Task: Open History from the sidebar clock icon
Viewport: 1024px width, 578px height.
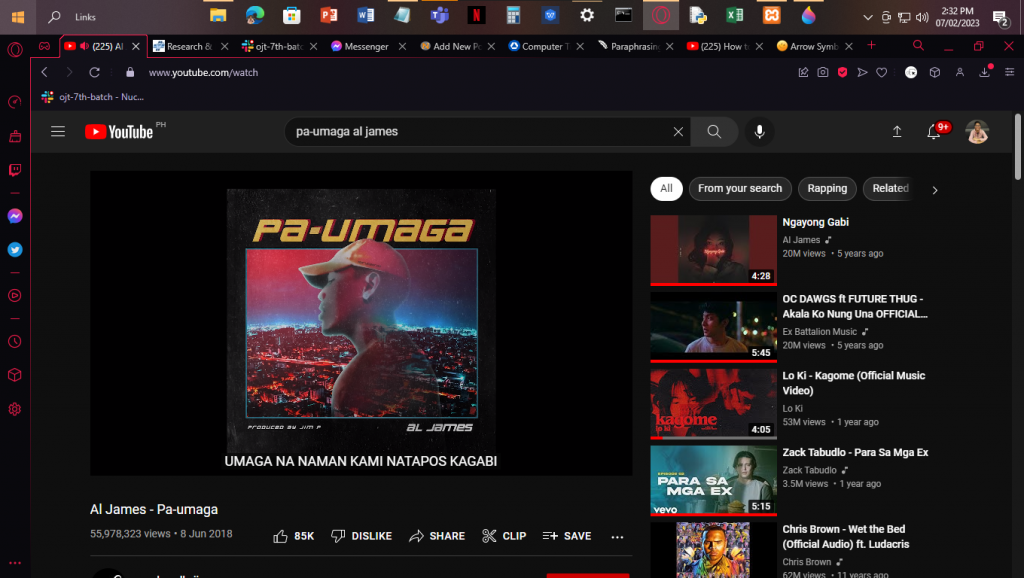Action: pyautogui.click(x=14, y=342)
